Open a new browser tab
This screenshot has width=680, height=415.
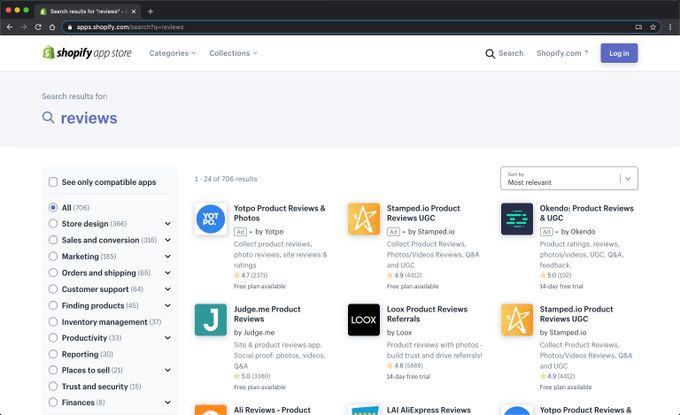150,11
